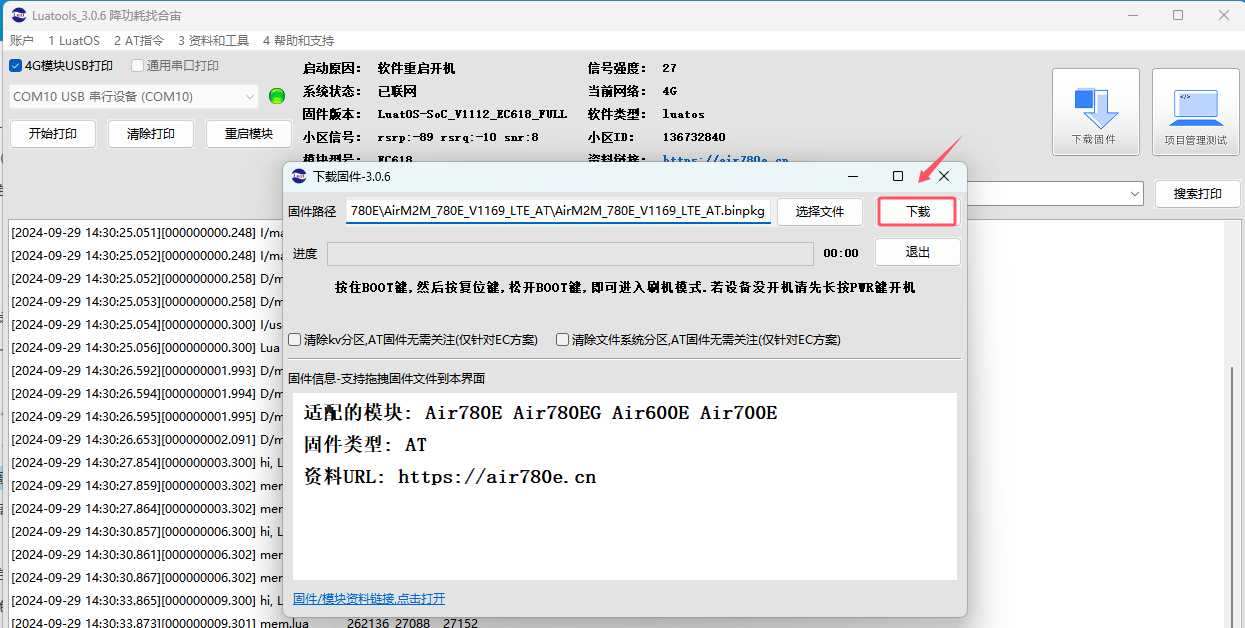Click rsrp:-89 rsrq:-10 snr:8 text
This screenshot has width=1245, height=628.
(458, 137)
